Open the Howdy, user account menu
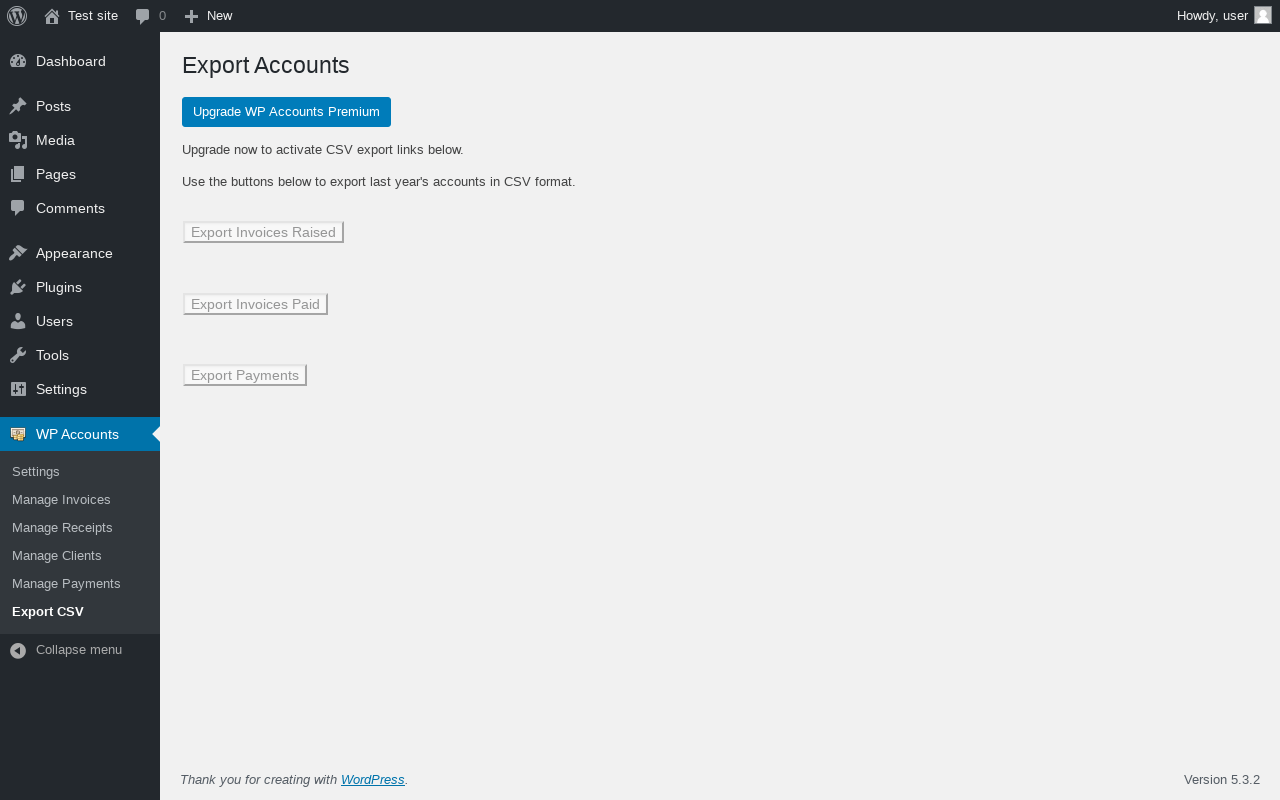Viewport: 1280px width, 800px height. 1212,16
